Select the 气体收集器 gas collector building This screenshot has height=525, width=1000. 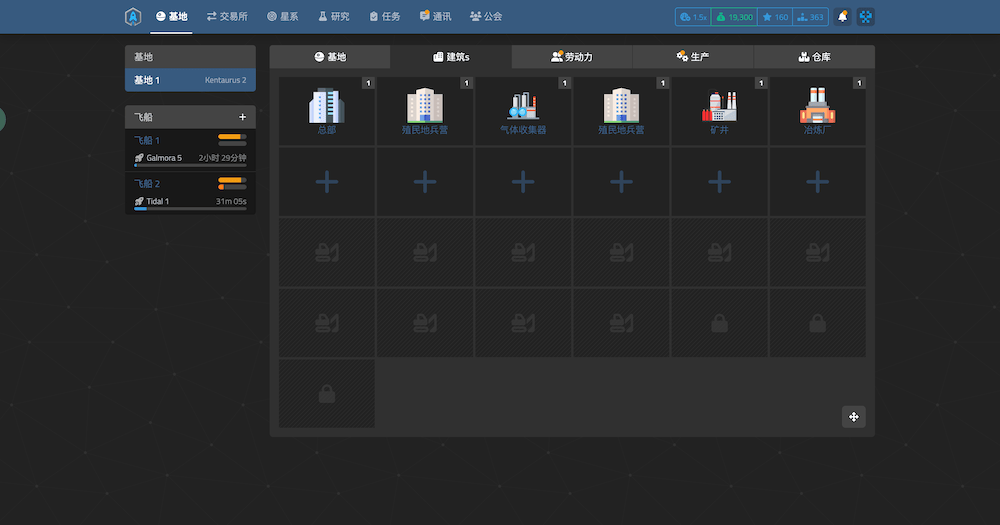(x=523, y=111)
